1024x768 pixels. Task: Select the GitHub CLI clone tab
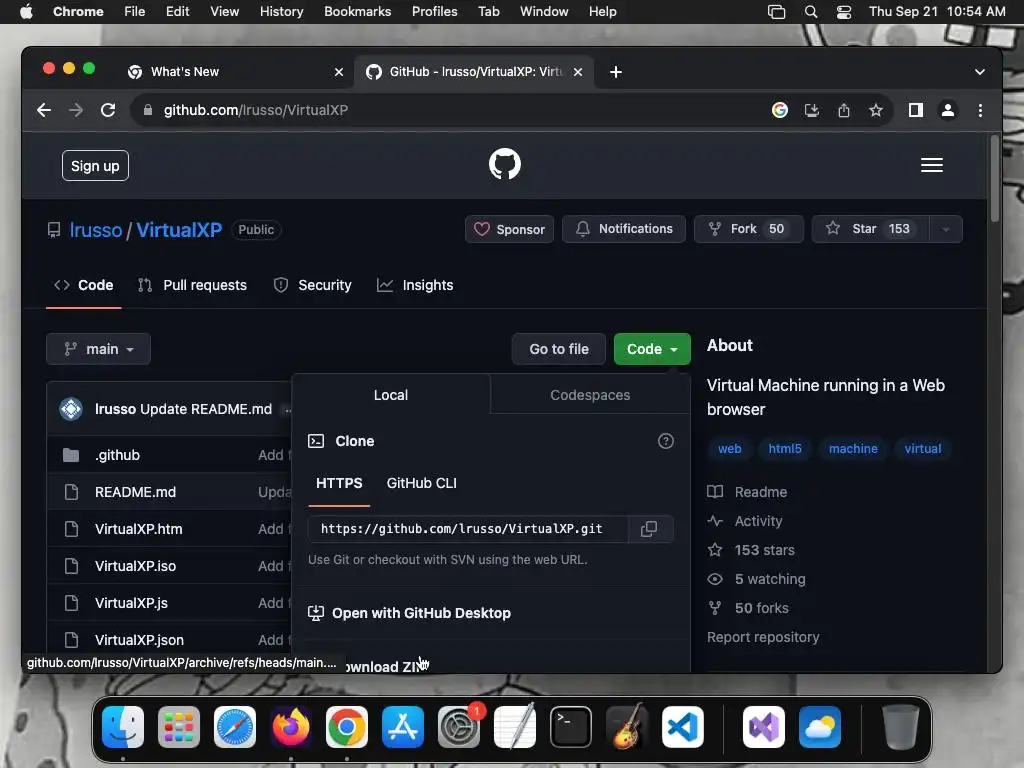(x=421, y=483)
